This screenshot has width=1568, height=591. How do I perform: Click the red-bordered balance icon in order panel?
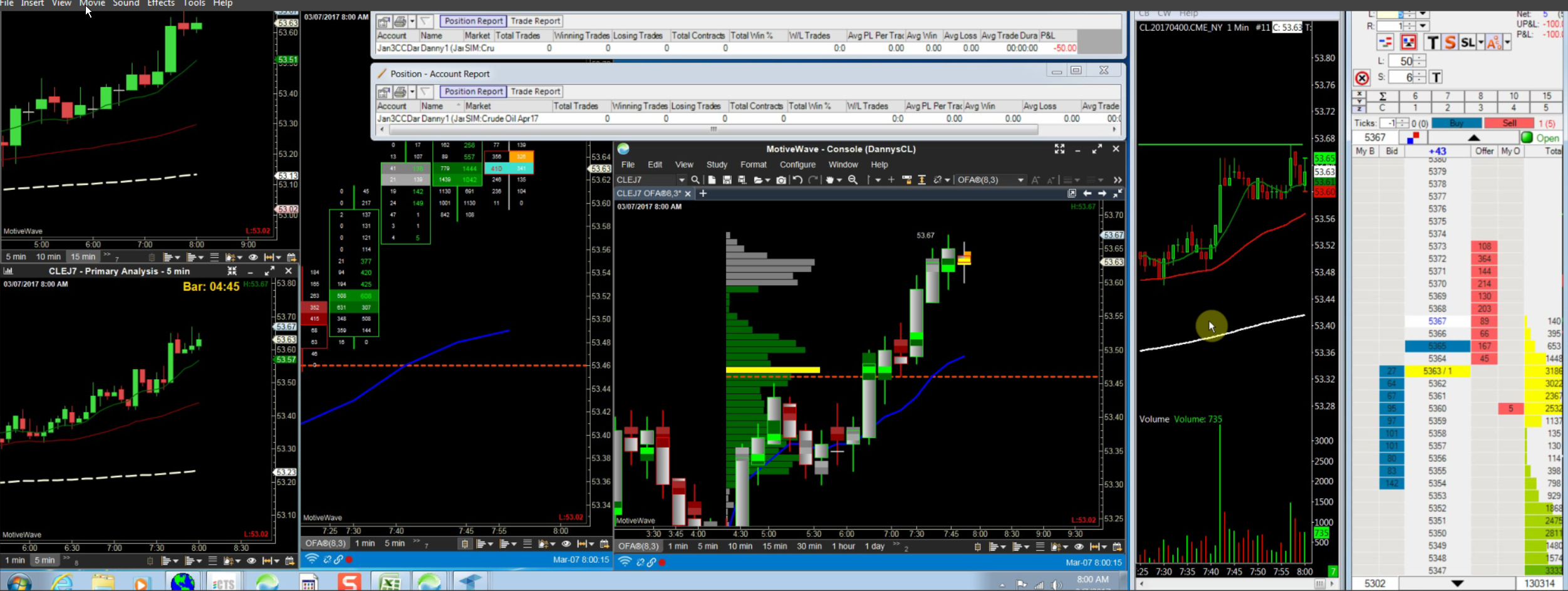pyautogui.click(x=1408, y=43)
